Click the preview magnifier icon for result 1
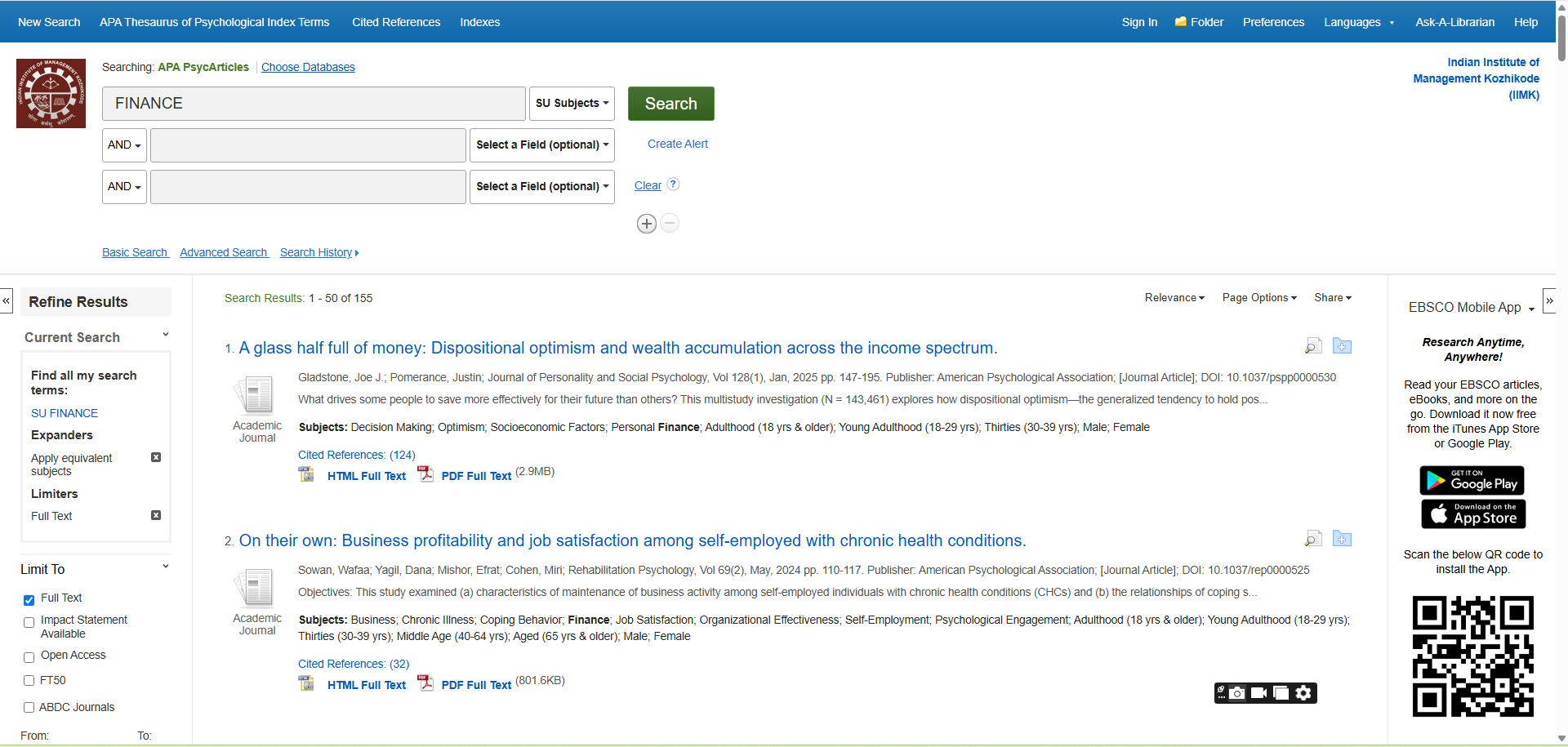 [x=1313, y=346]
